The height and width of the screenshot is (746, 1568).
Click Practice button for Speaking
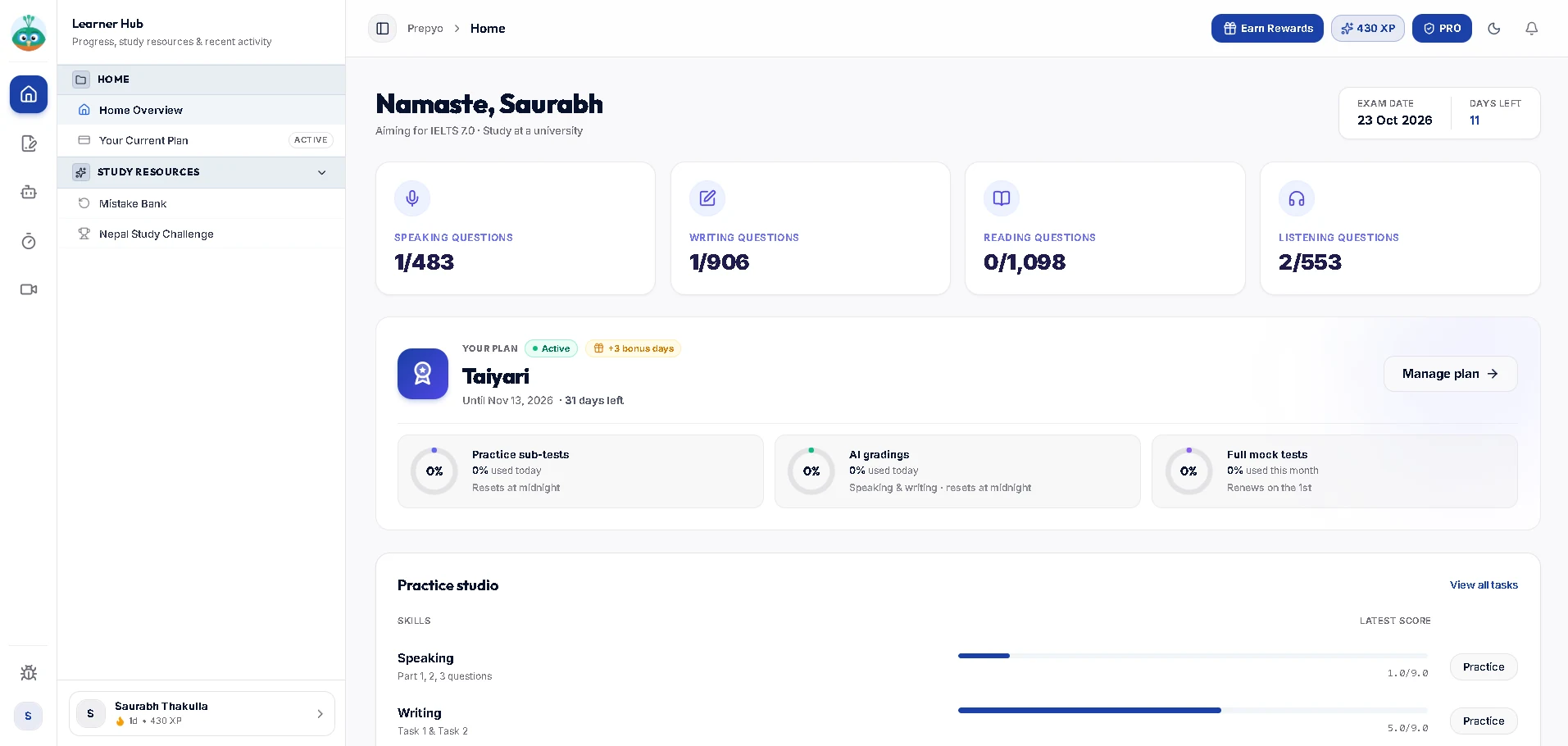pyautogui.click(x=1484, y=667)
